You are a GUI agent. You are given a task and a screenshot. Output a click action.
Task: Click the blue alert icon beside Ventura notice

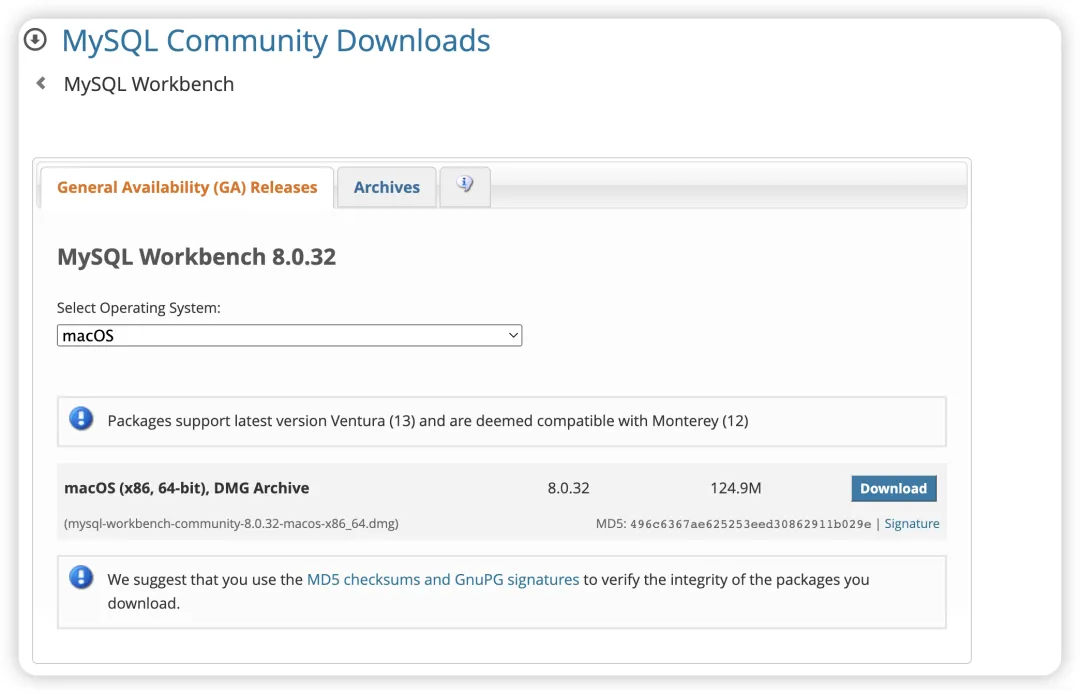click(x=81, y=419)
